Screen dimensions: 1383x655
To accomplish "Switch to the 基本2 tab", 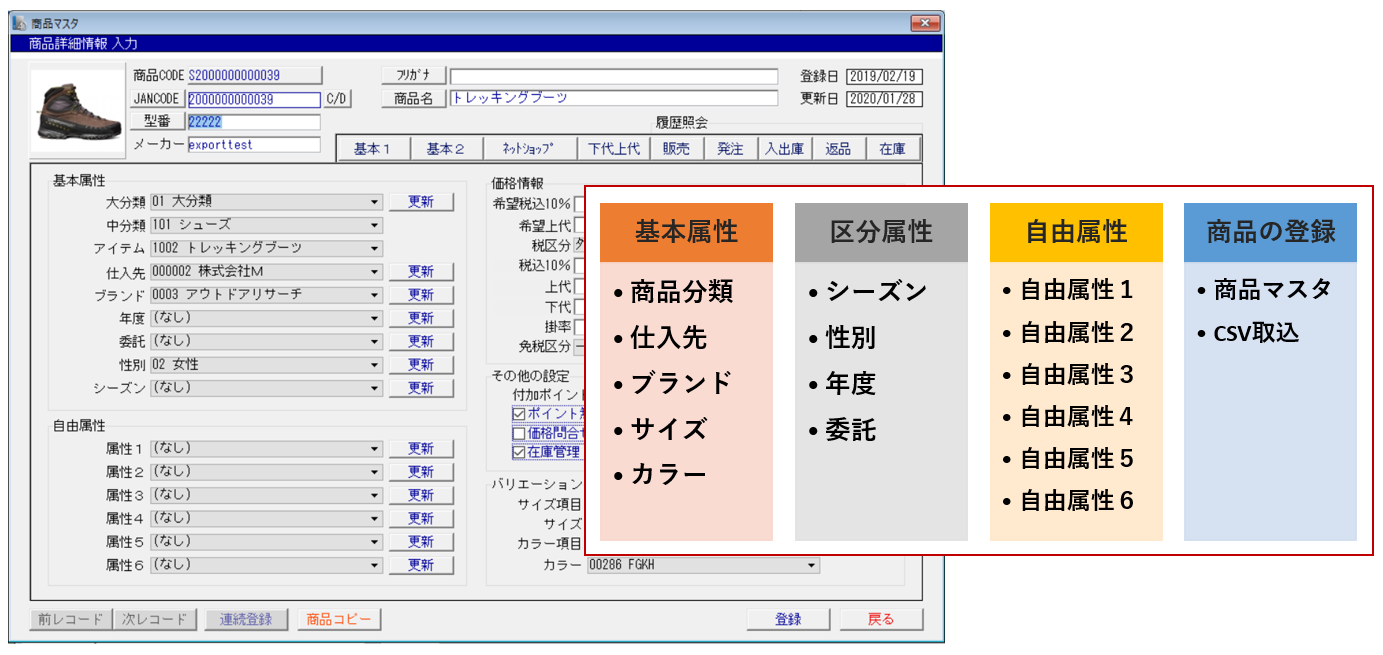I will tap(443, 147).
